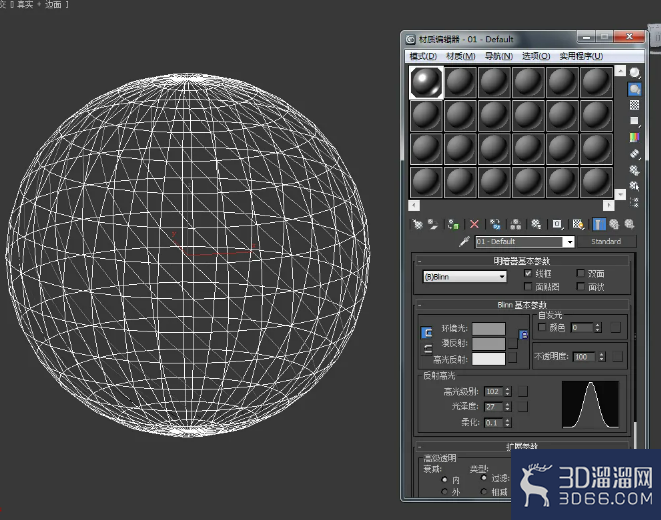661x520 pixels.
Task: Open the 环境光 ambient color swatch
Action: click(489, 329)
